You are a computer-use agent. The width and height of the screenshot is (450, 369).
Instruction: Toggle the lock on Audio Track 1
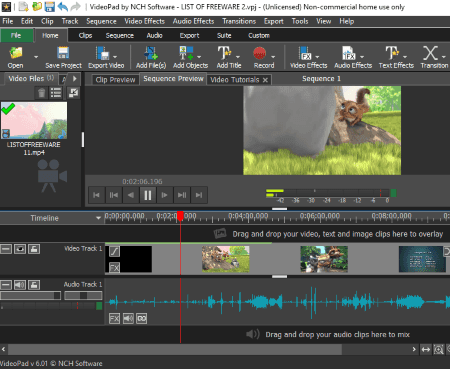point(34,285)
